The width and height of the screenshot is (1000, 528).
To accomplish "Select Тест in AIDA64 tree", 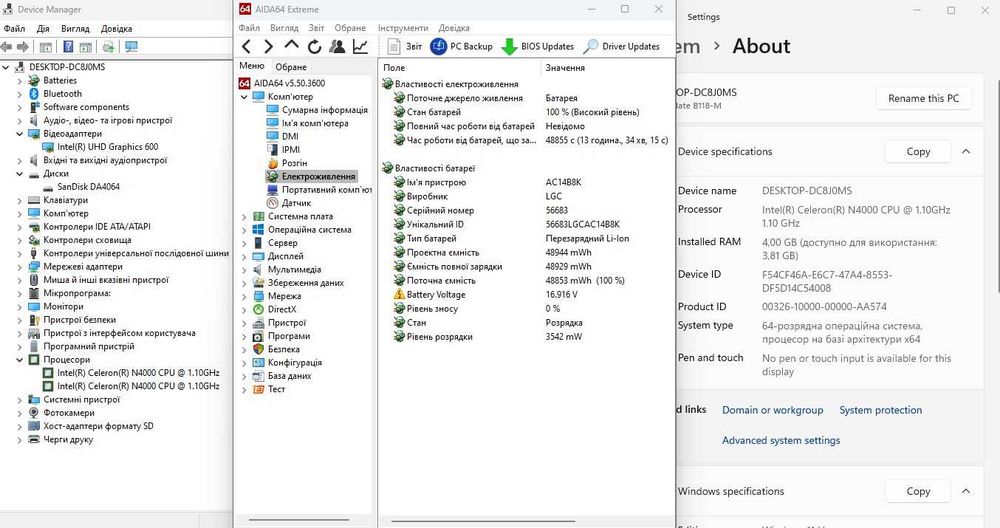I will coord(276,389).
